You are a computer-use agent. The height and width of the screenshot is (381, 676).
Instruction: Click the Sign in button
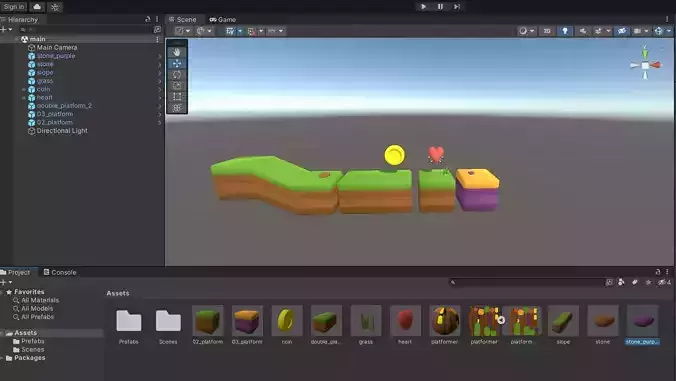click(x=14, y=6)
